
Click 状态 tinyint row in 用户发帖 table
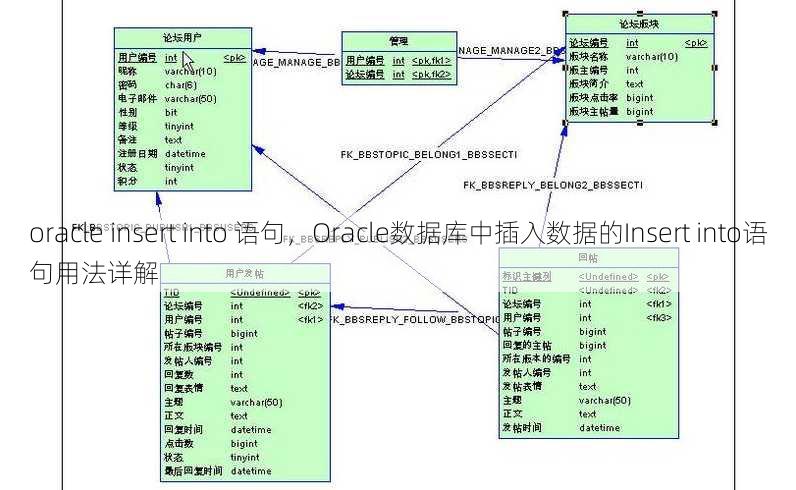point(211,457)
